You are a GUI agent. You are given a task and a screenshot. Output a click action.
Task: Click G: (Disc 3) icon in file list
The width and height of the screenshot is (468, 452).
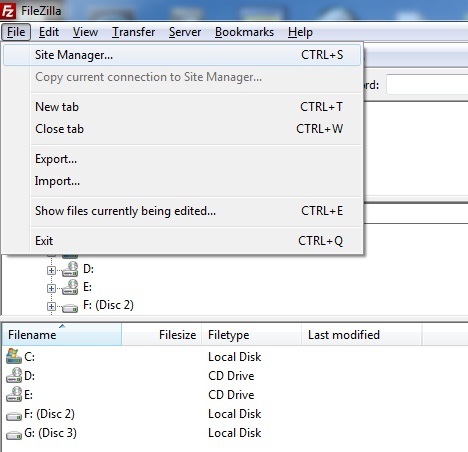point(14,435)
